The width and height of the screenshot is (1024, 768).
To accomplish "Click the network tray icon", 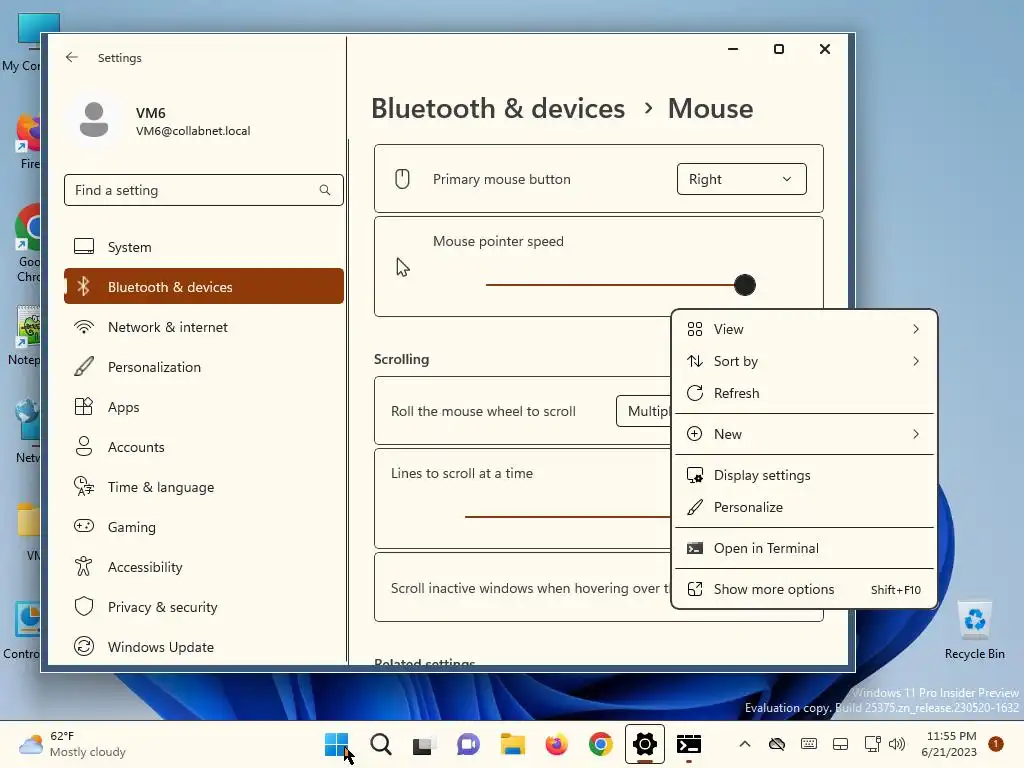I will click(x=872, y=744).
